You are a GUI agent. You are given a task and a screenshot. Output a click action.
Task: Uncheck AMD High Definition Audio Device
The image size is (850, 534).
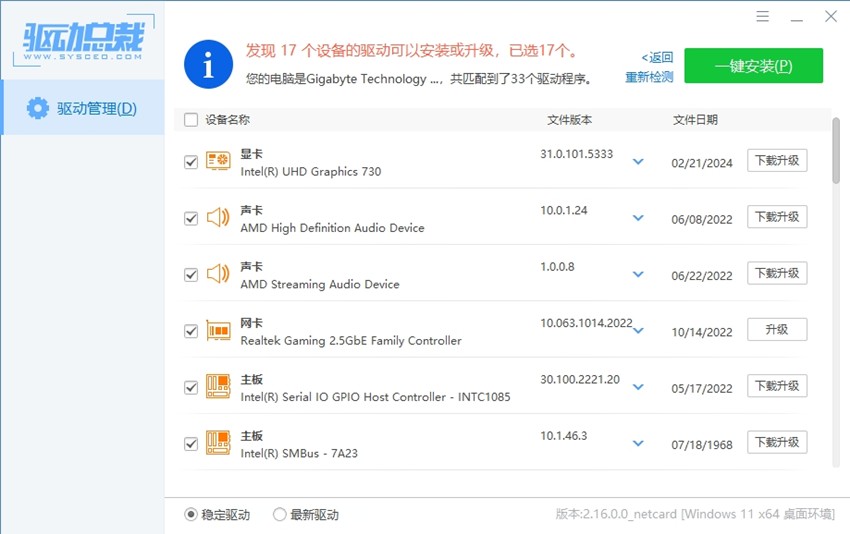coord(191,218)
